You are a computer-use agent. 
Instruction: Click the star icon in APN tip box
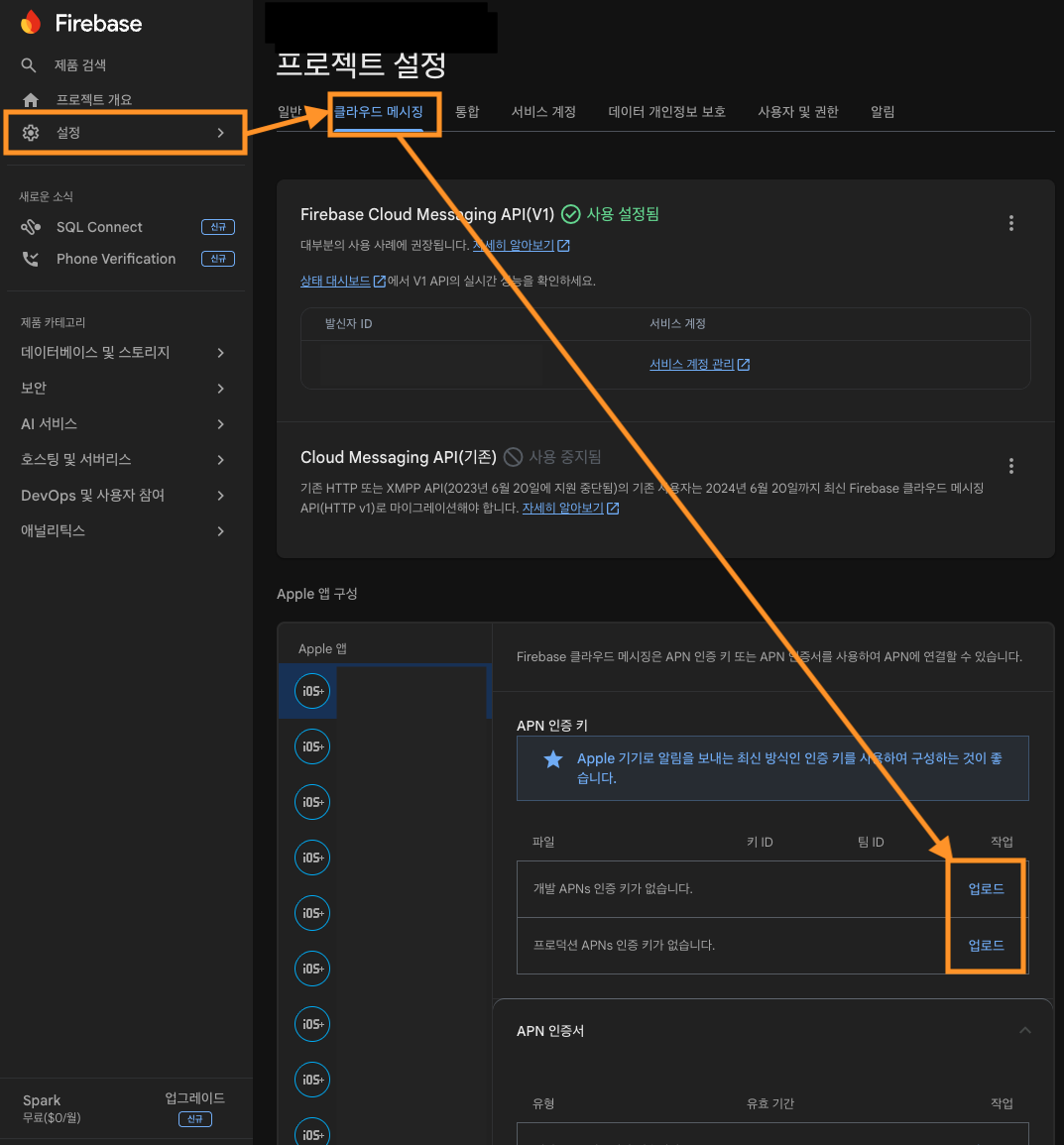point(552,759)
